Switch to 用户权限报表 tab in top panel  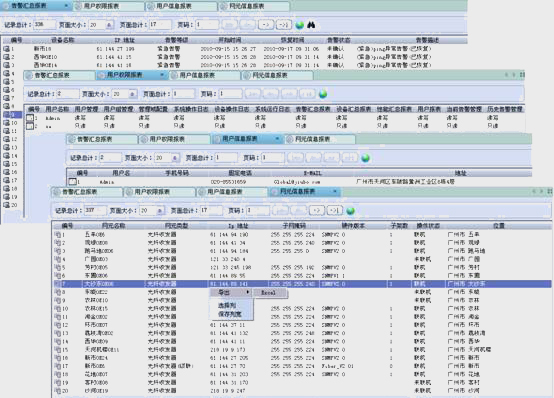pyautogui.click(x=109, y=6)
